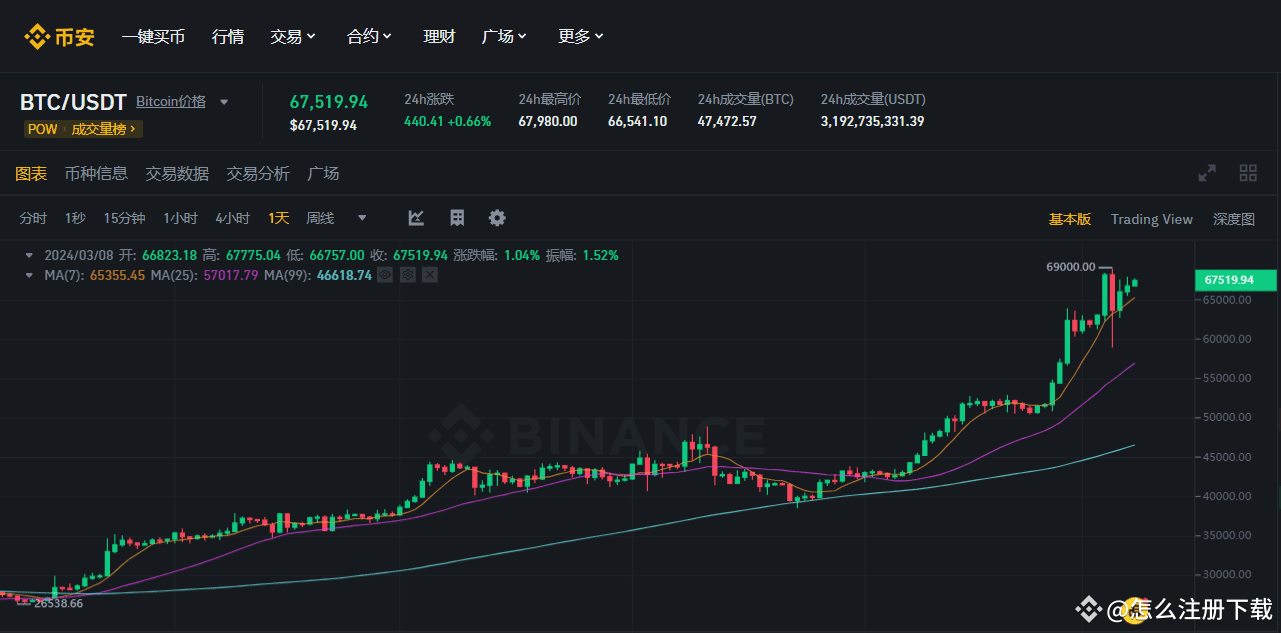
Task: Hide MA lines with the eye toggle
Action: pos(384,274)
